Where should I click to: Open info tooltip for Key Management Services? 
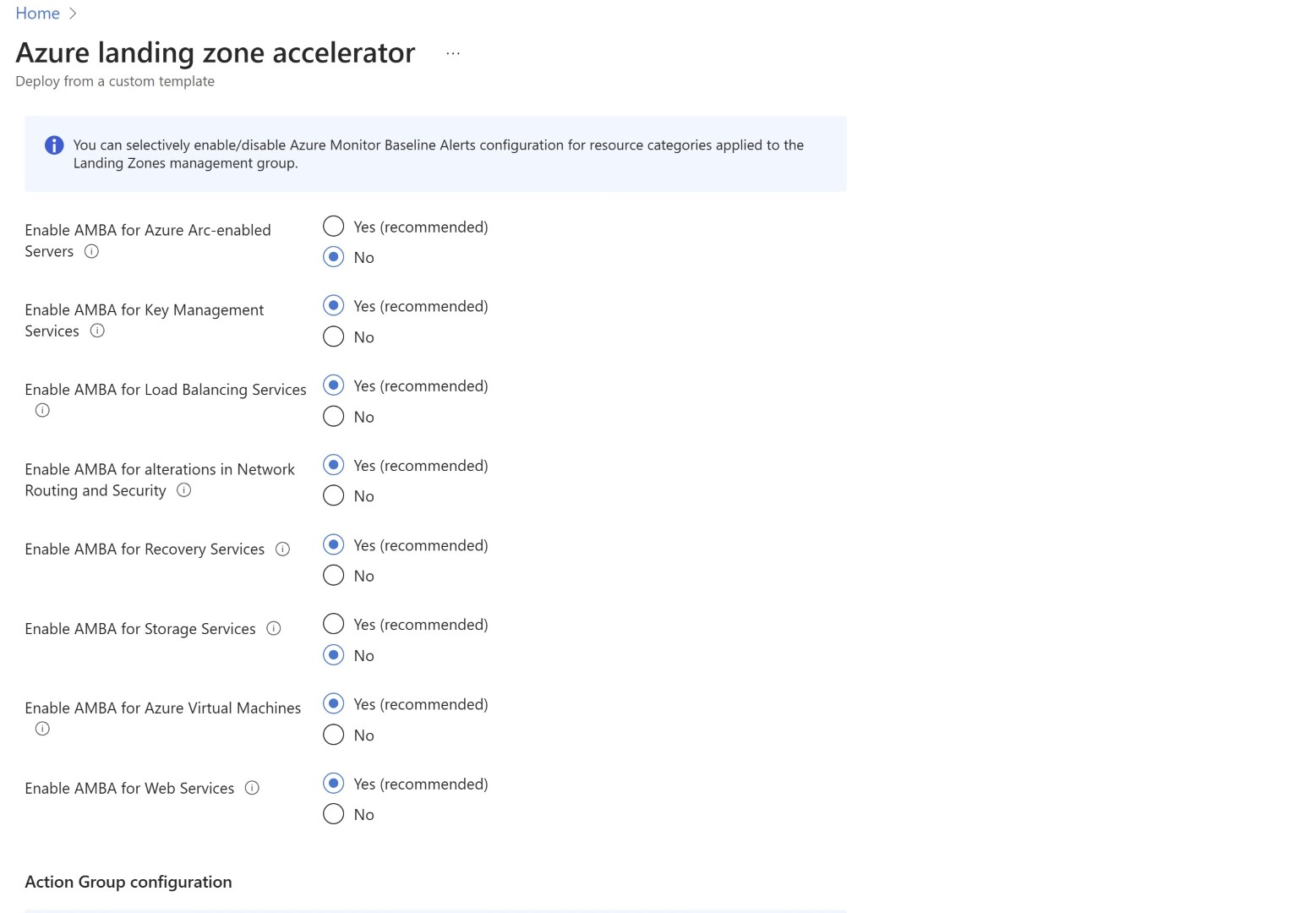[x=97, y=331]
